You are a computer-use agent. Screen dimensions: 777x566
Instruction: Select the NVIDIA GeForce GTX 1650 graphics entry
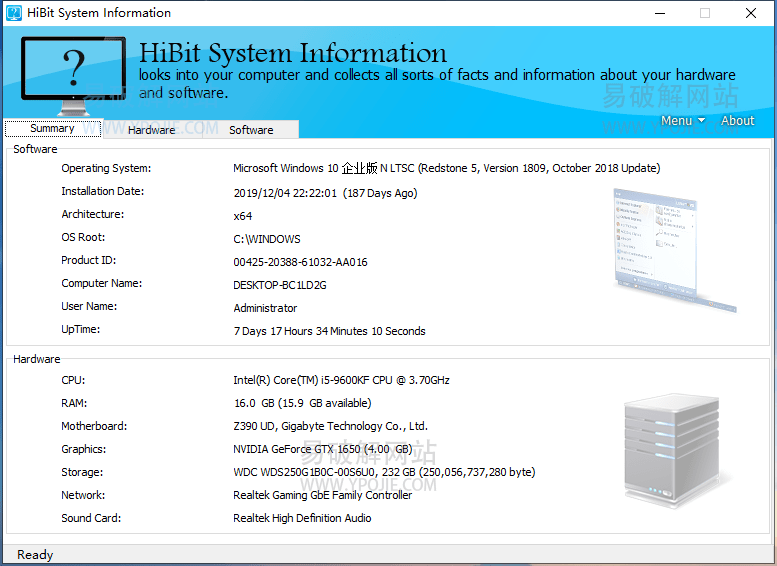tap(324, 450)
